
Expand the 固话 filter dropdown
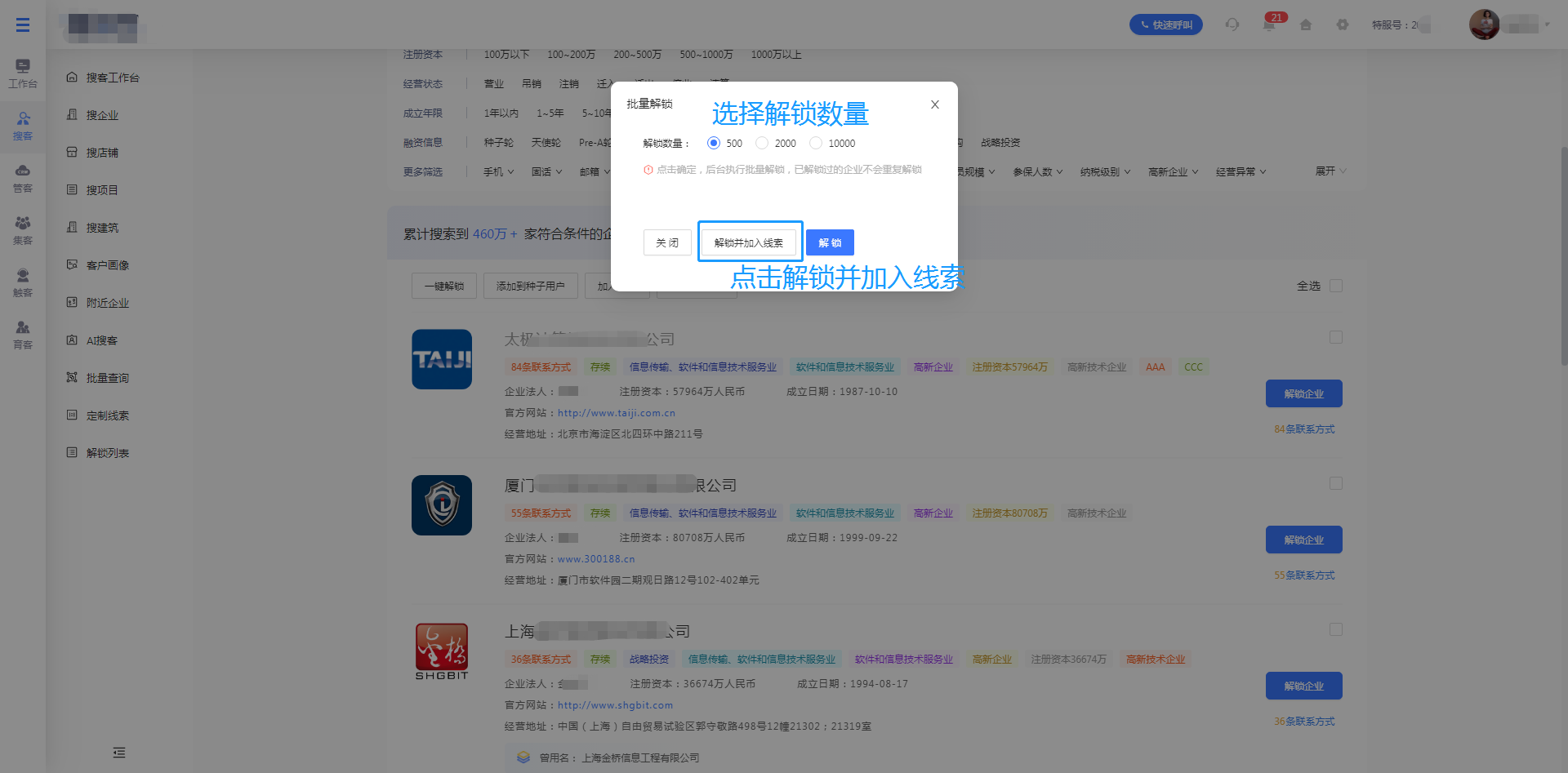[x=546, y=172]
